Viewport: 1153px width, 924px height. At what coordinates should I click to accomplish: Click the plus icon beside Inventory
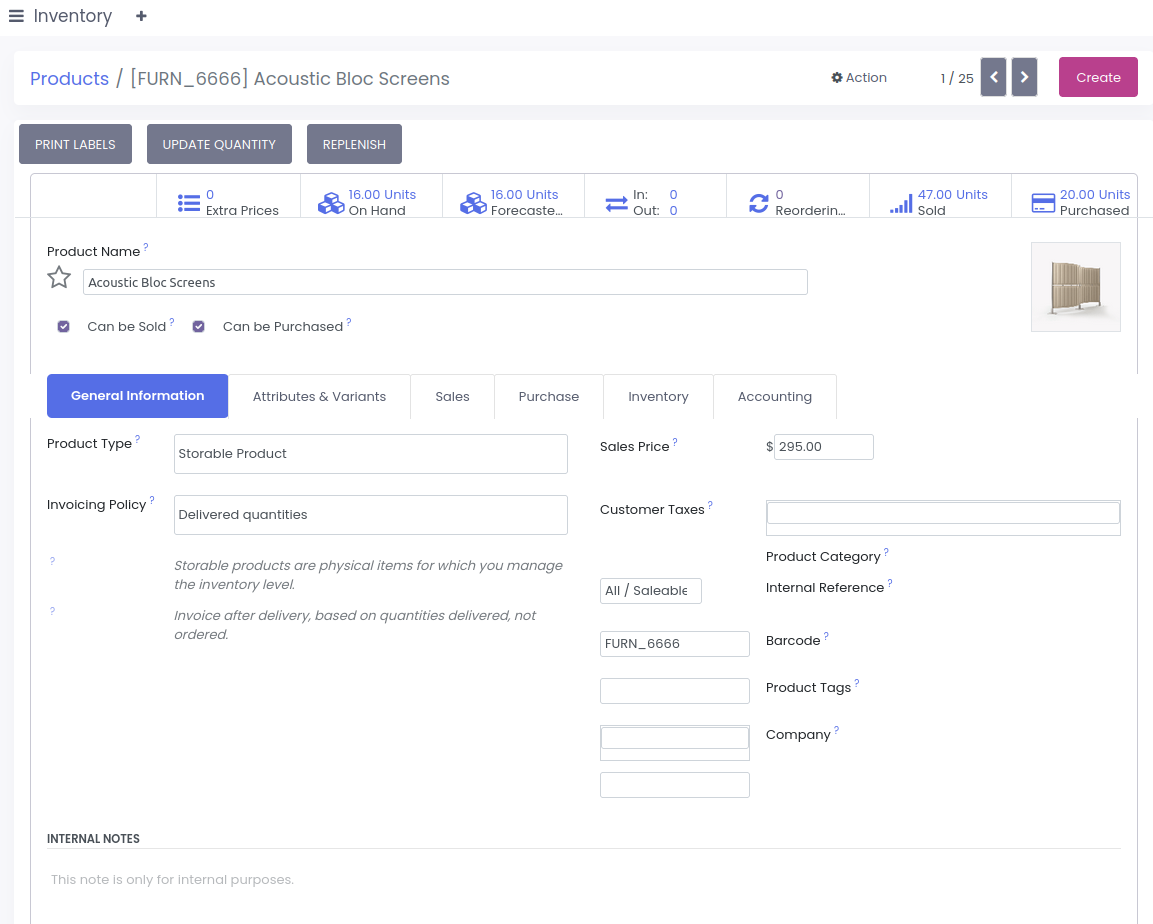point(141,16)
